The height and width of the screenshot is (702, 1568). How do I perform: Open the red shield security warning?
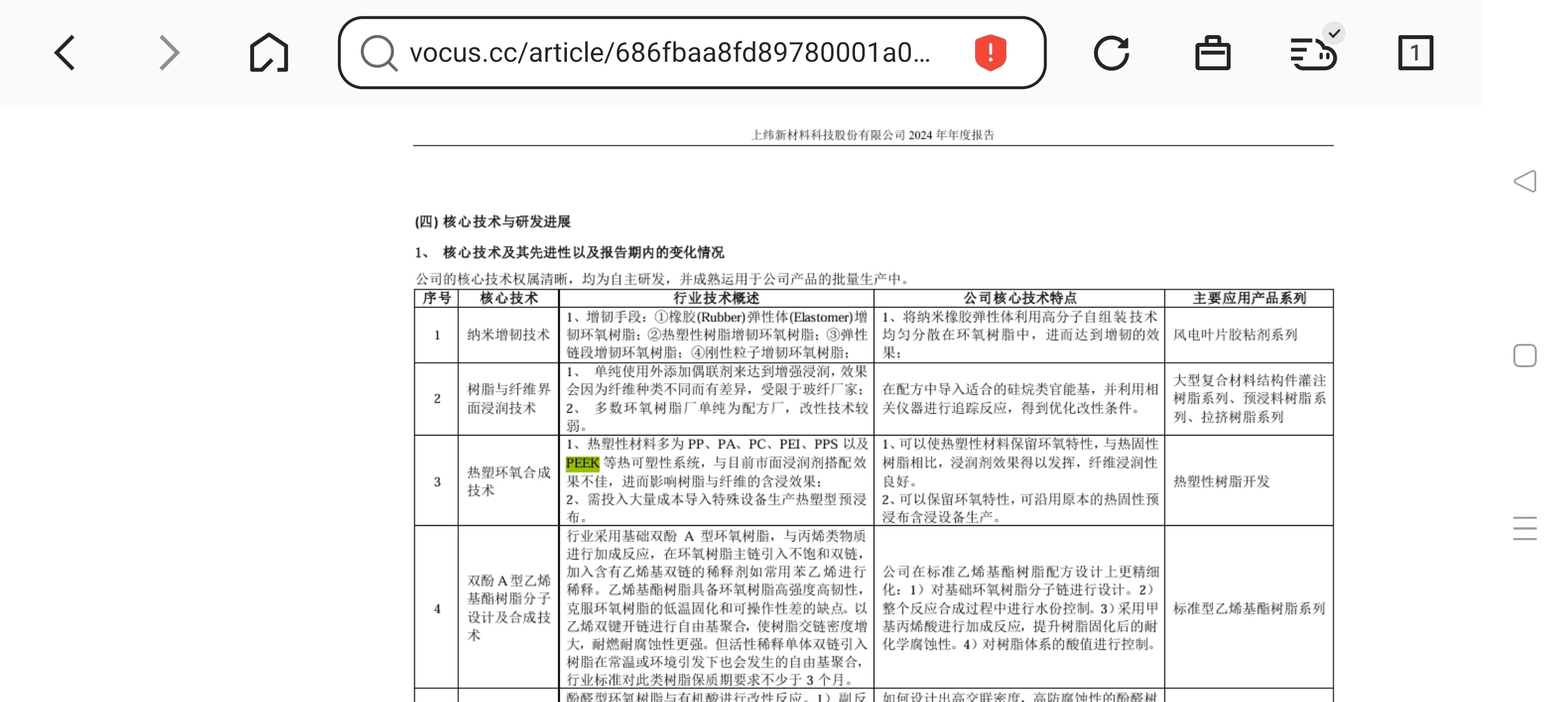coord(990,53)
